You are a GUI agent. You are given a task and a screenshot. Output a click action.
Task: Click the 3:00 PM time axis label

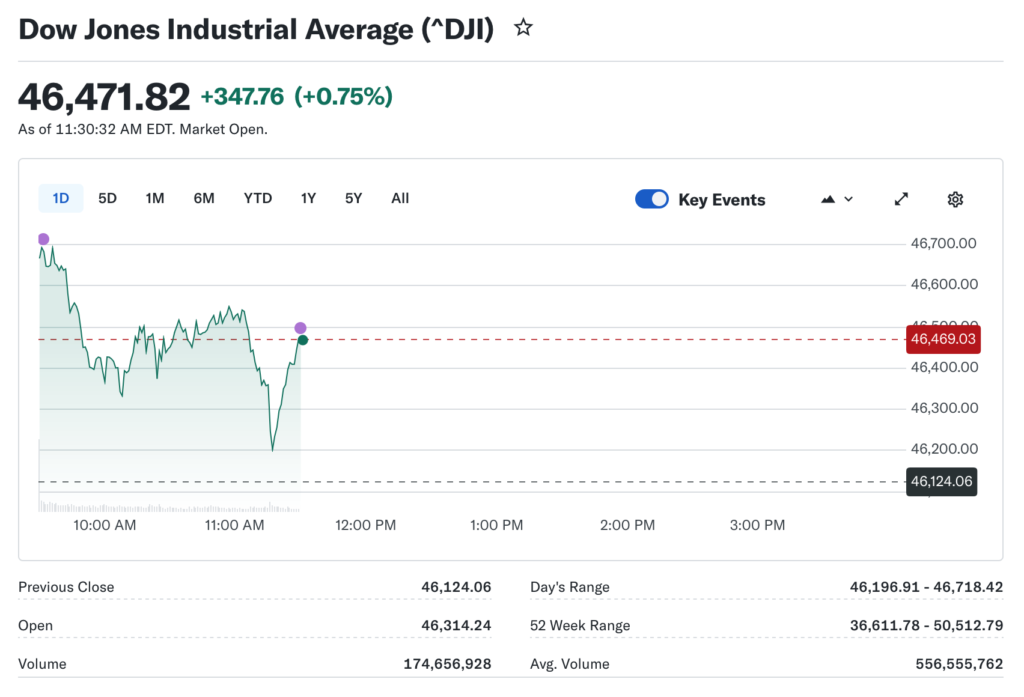click(758, 525)
